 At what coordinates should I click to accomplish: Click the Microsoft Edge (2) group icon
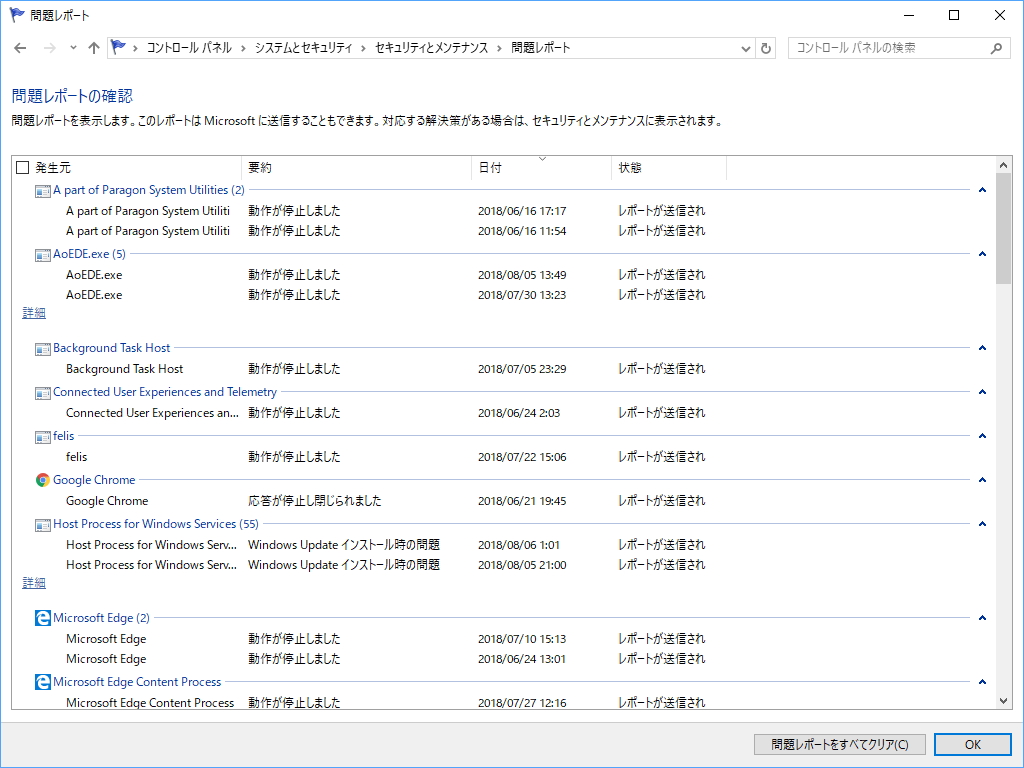click(42, 618)
